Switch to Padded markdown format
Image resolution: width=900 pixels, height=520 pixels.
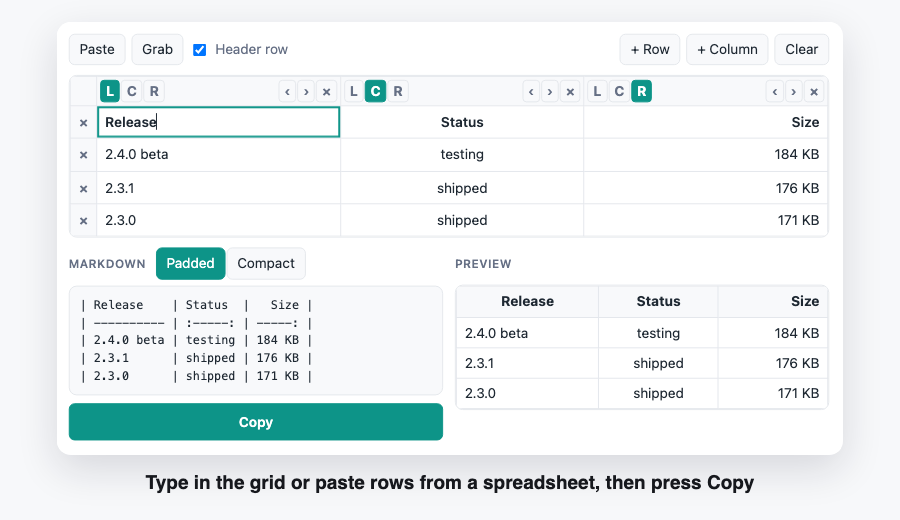(191, 263)
